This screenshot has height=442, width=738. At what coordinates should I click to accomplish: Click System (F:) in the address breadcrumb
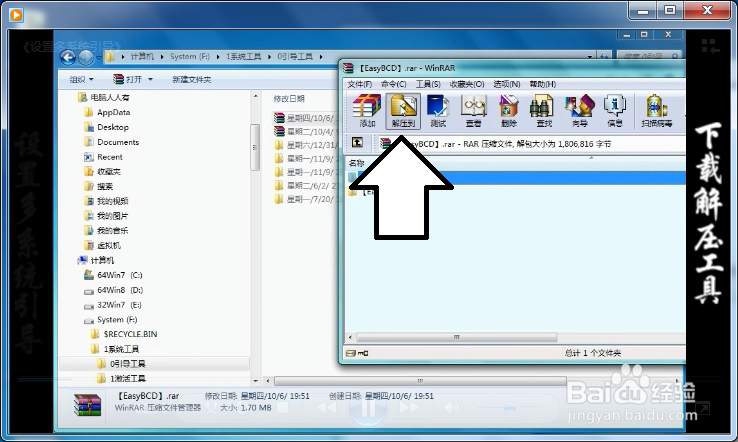pyautogui.click(x=190, y=56)
